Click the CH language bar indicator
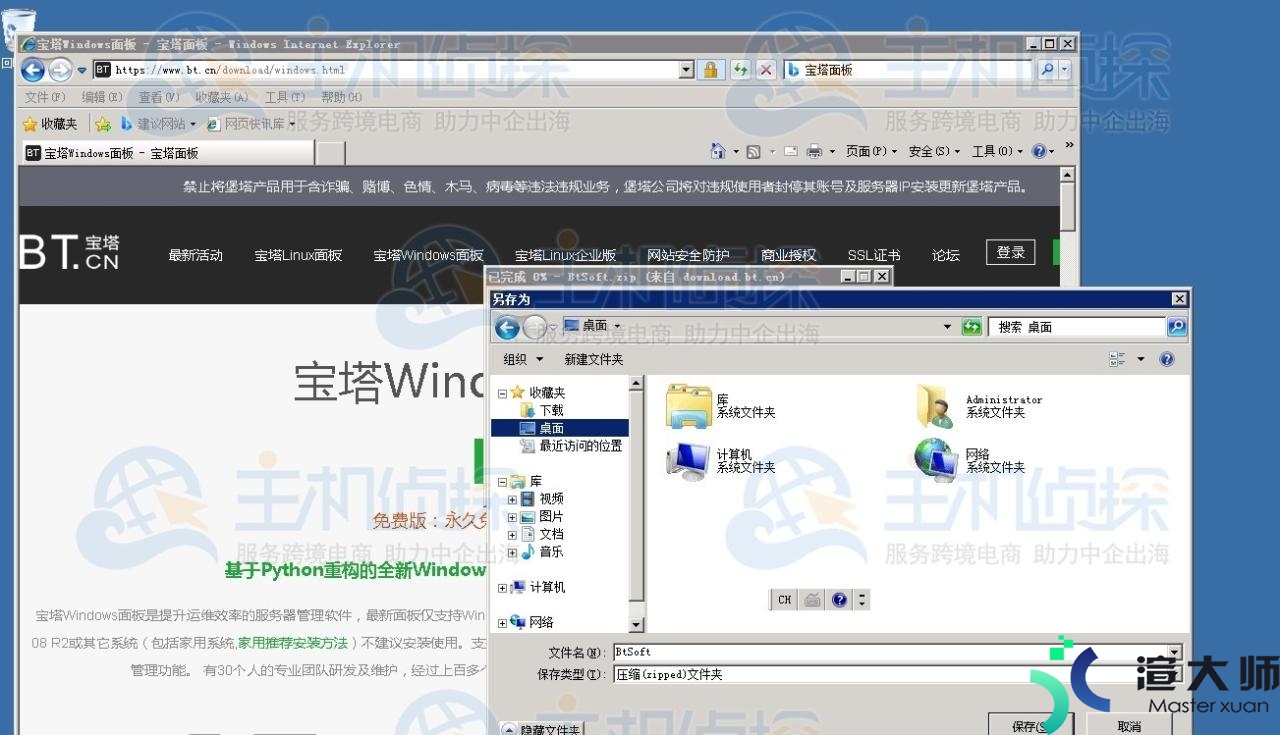This screenshot has height=735, width=1280. coord(785,600)
